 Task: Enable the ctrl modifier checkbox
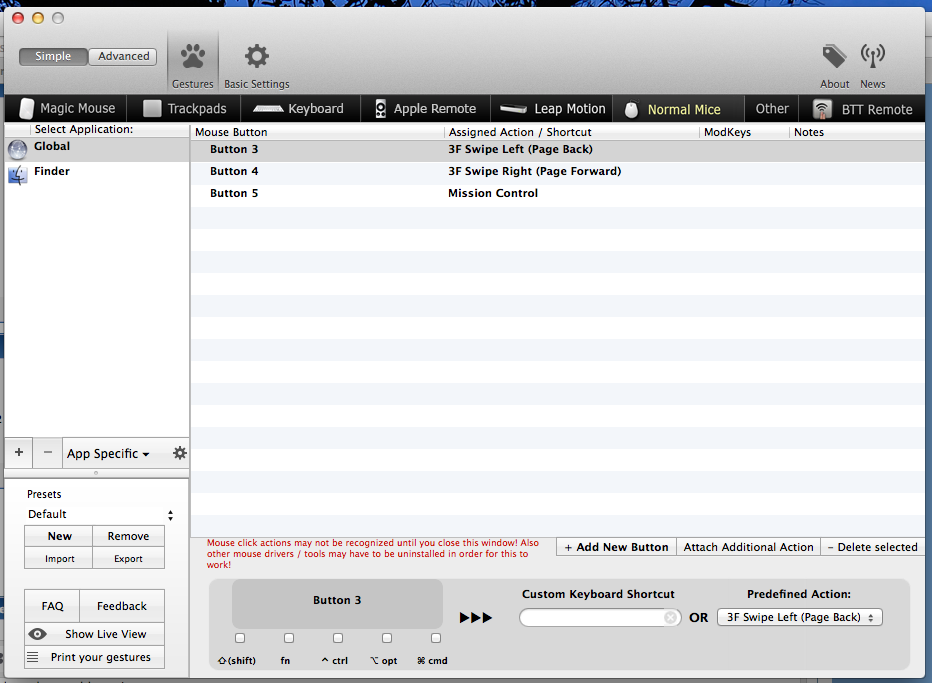[x=338, y=638]
